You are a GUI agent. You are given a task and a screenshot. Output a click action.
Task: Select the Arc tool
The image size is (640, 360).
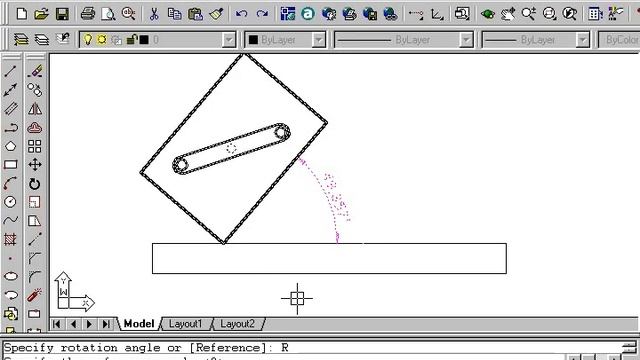(10, 184)
